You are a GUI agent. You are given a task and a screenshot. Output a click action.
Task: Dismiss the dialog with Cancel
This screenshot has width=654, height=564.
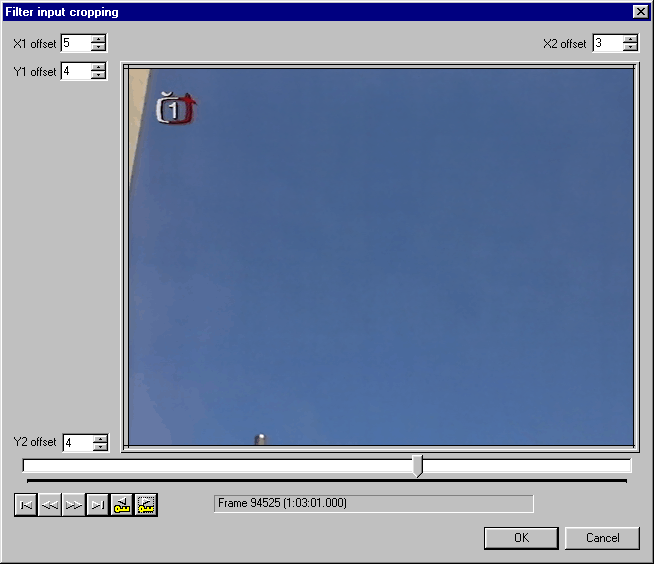[x=602, y=538]
